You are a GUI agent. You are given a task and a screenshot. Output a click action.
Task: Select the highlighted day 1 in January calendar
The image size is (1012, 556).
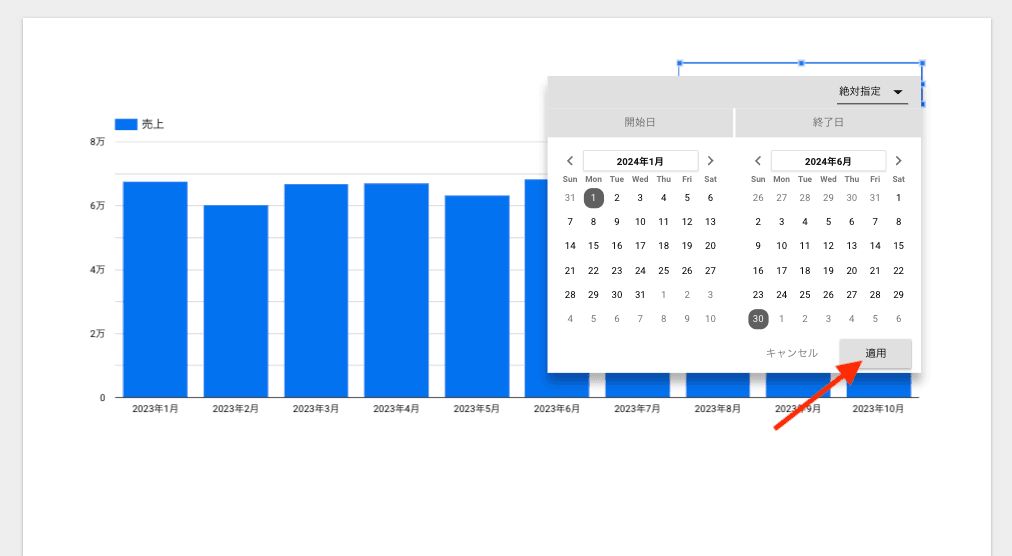[x=593, y=198]
